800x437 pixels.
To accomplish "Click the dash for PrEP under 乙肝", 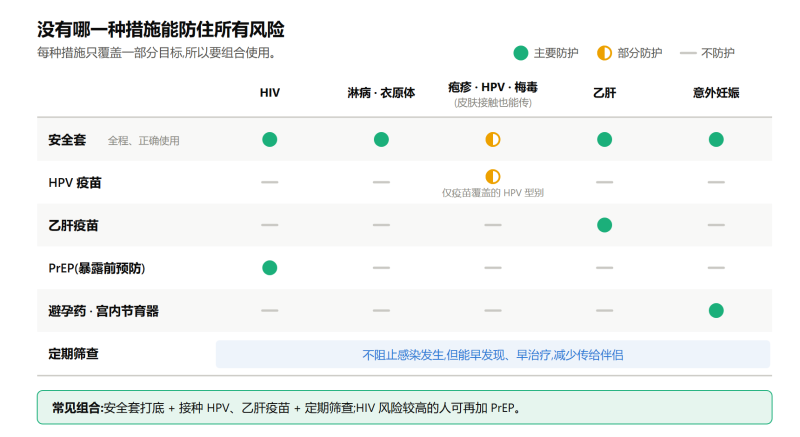I will coord(605,268).
